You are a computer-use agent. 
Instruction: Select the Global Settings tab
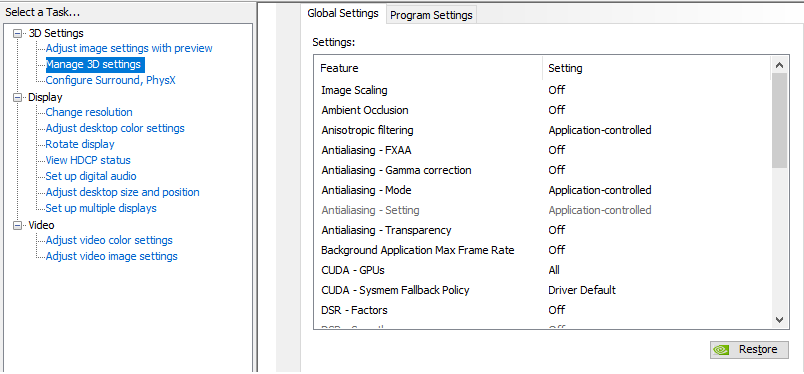tap(343, 13)
